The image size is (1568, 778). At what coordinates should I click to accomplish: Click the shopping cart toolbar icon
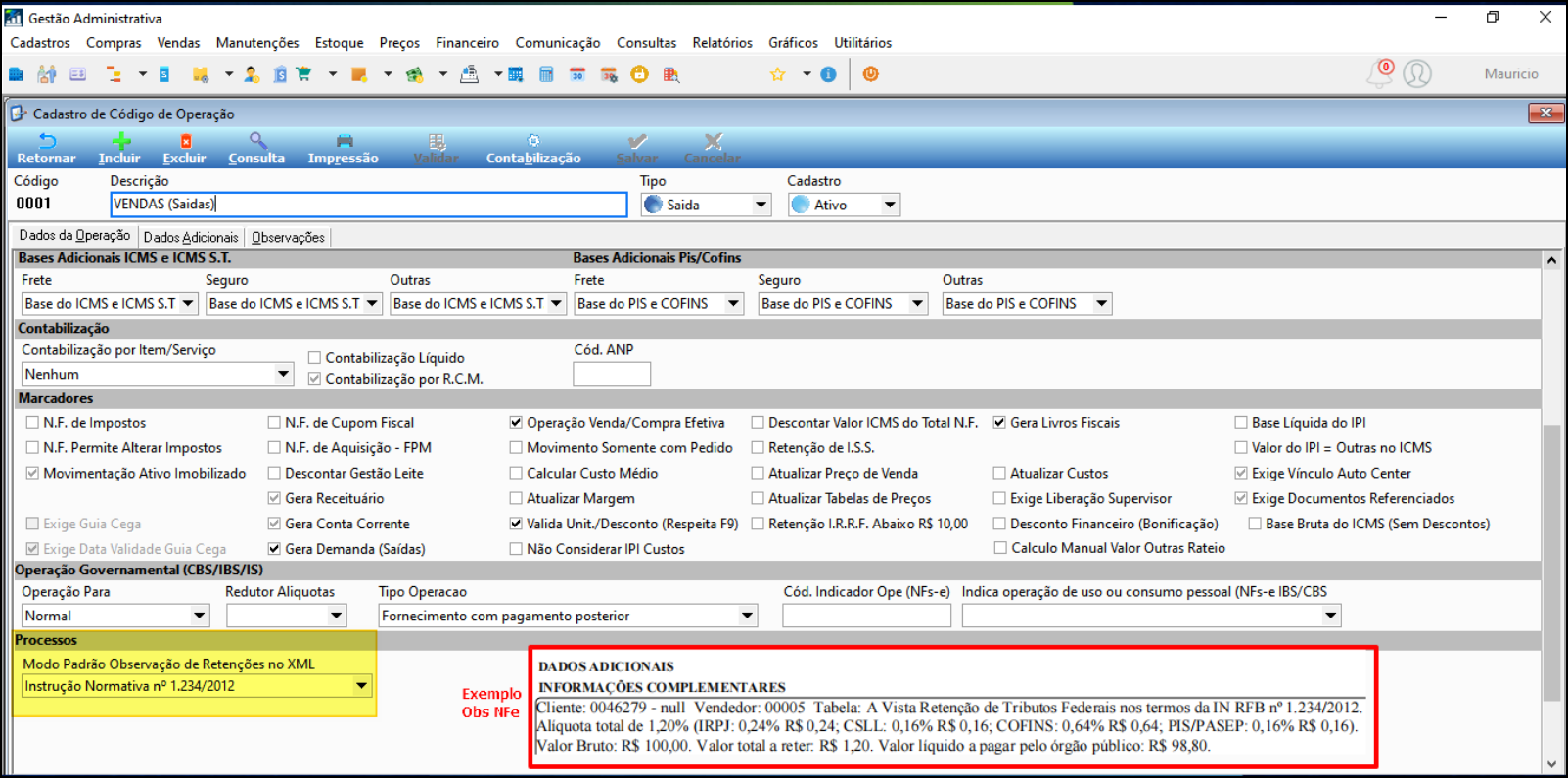pyautogui.click(x=303, y=74)
